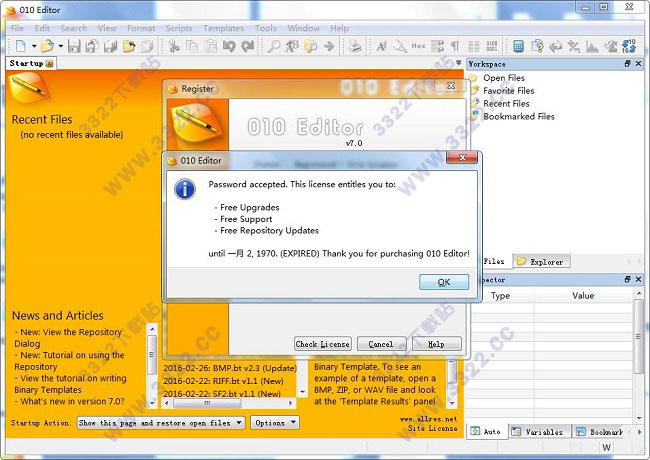This screenshot has height=460, width=650.
Task: Expand the Open file dropdown arrow
Action: [61, 46]
